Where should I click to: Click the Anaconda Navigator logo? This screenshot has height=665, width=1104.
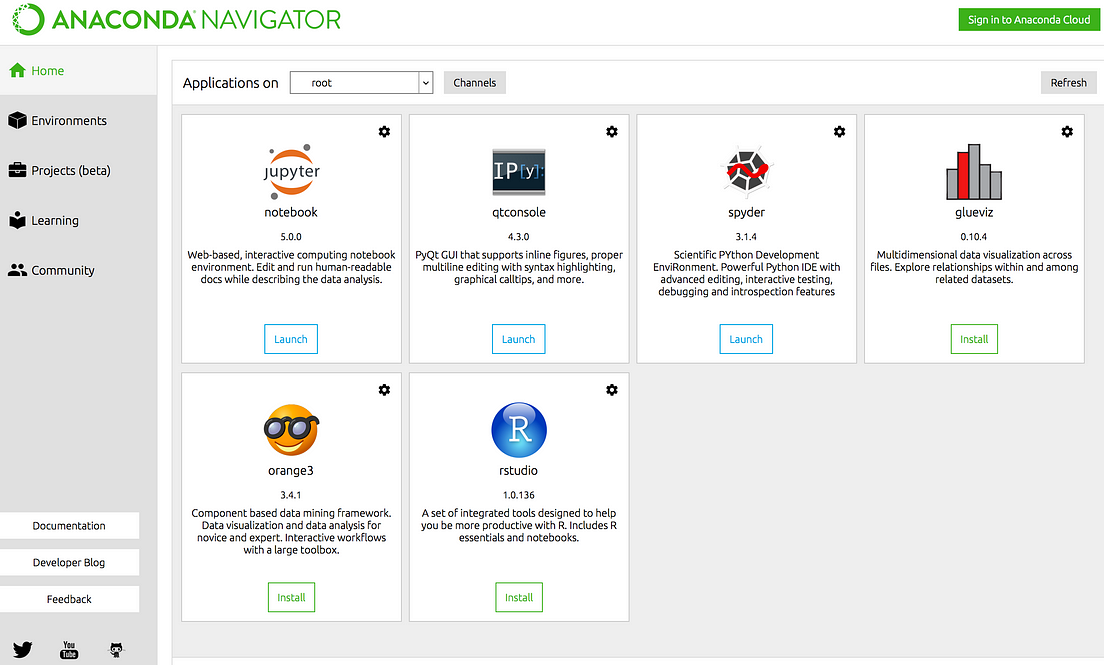pyautogui.click(x=176, y=20)
